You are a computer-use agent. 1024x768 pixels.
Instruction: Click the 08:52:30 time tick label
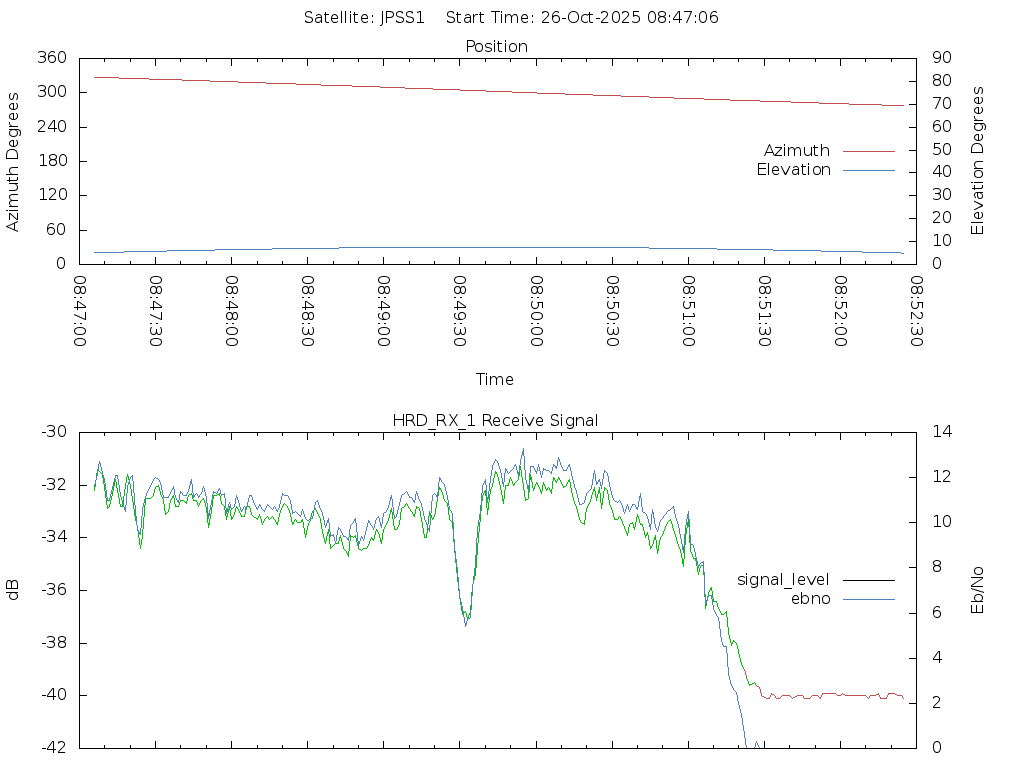tap(915, 312)
